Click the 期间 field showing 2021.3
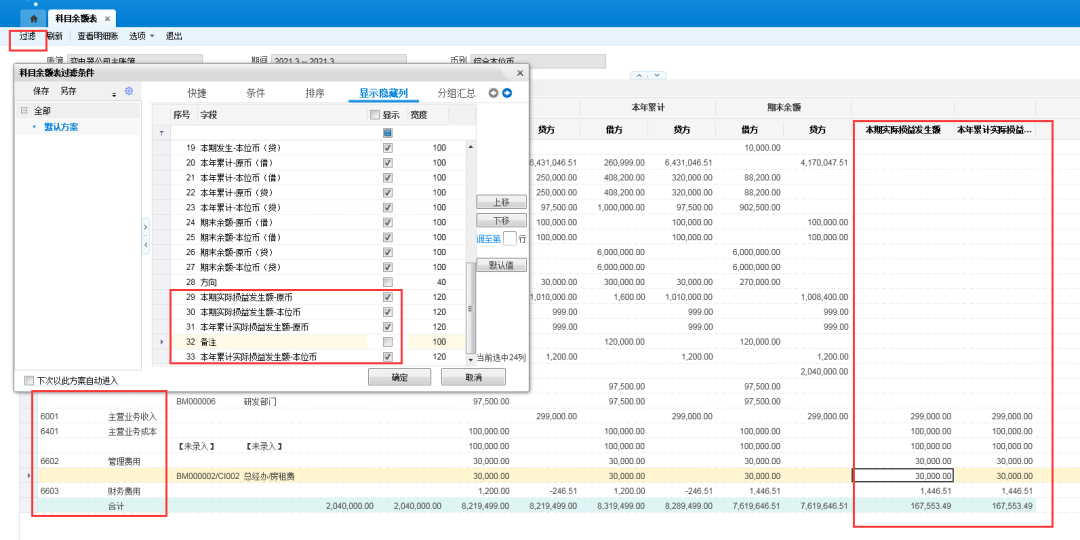 coord(340,62)
